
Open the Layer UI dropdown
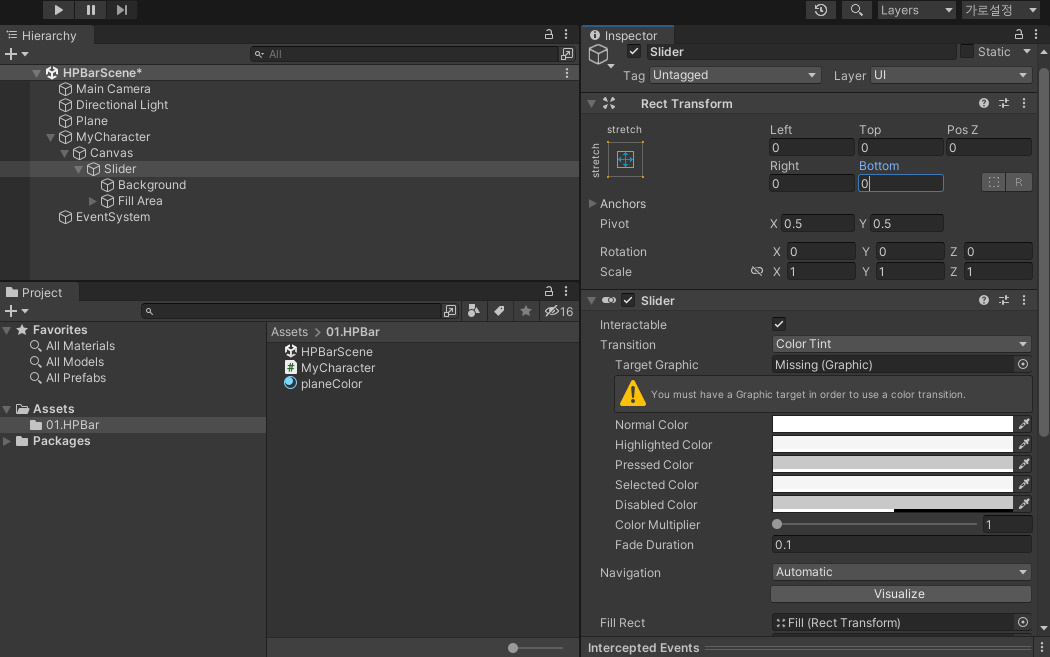[950, 75]
